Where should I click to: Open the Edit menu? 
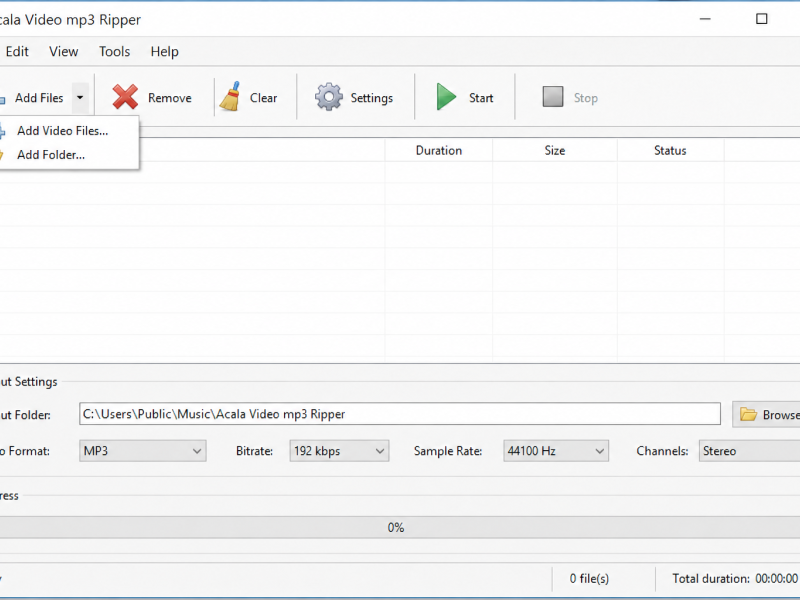tap(17, 52)
